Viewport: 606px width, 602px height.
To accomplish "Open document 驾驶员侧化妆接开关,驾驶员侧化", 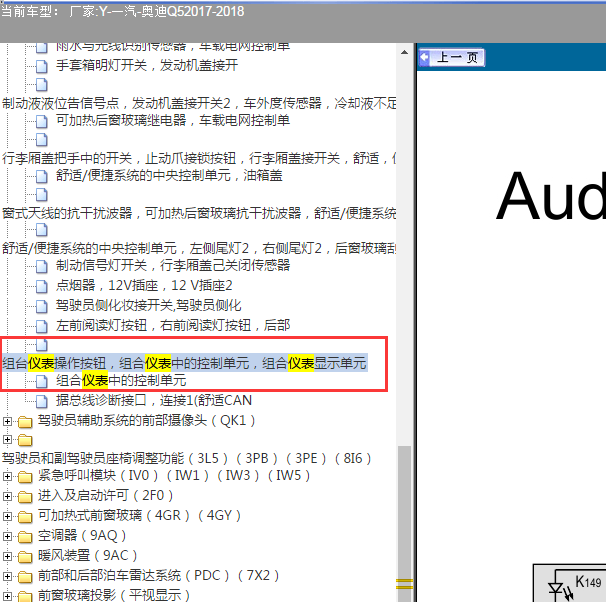I will pos(149,306).
